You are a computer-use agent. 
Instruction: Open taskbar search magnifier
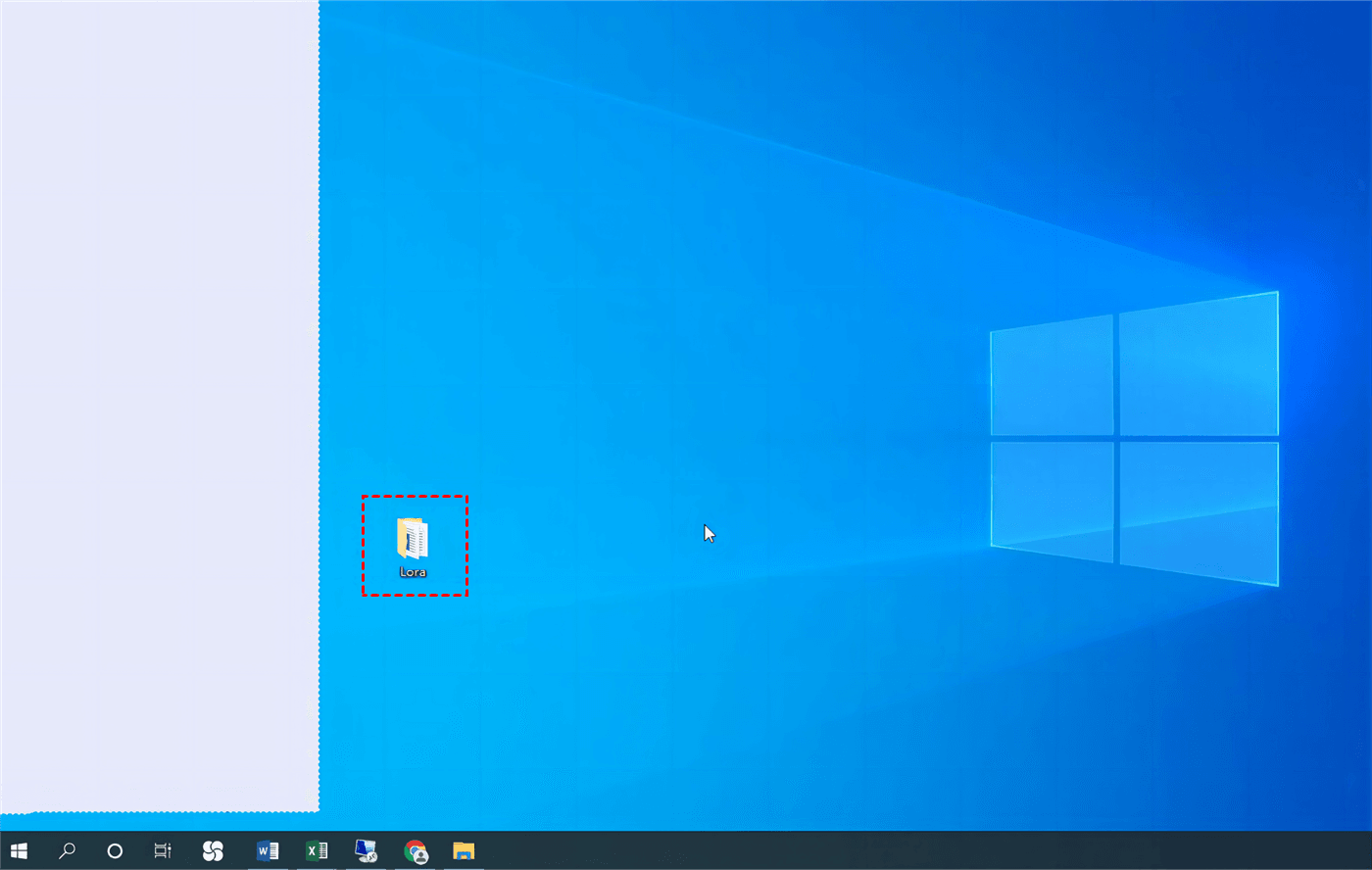[x=67, y=850]
